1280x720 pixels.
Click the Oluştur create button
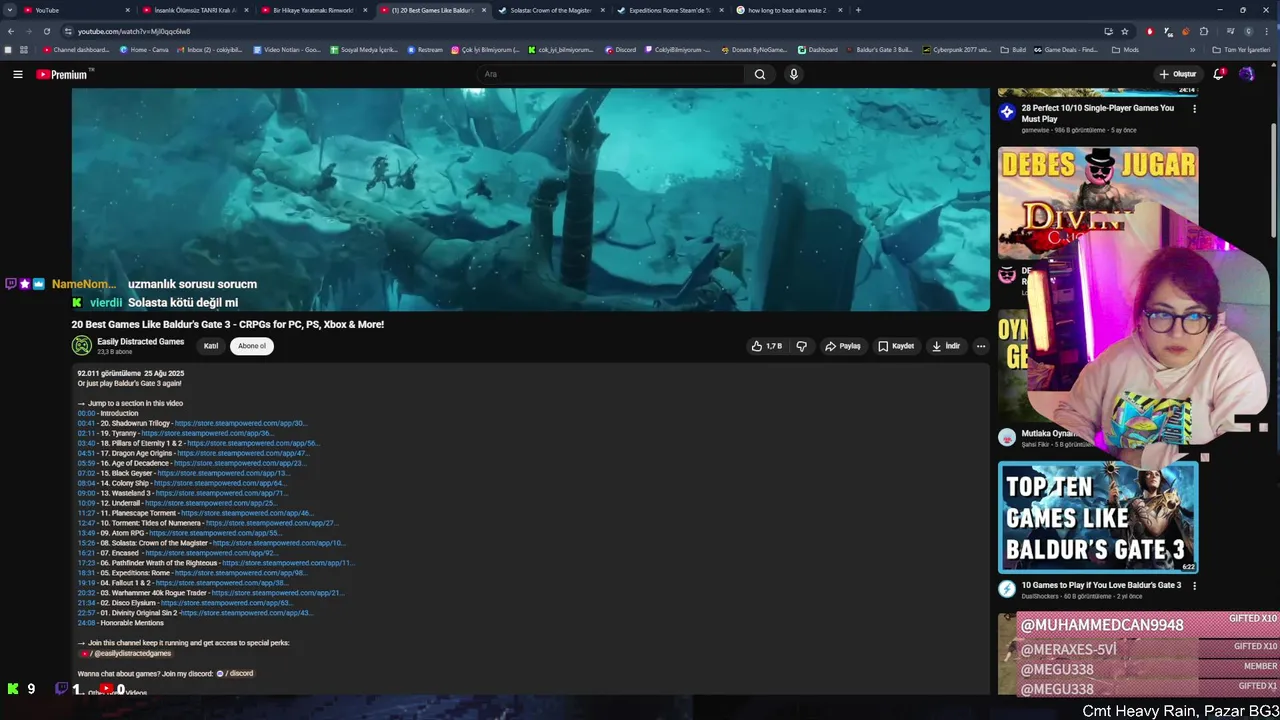(x=1178, y=74)
